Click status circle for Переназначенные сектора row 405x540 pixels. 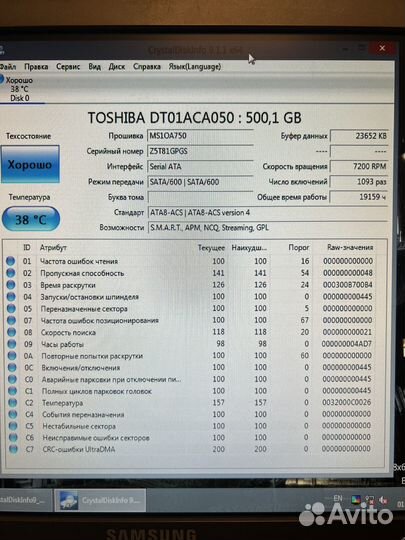11,309
